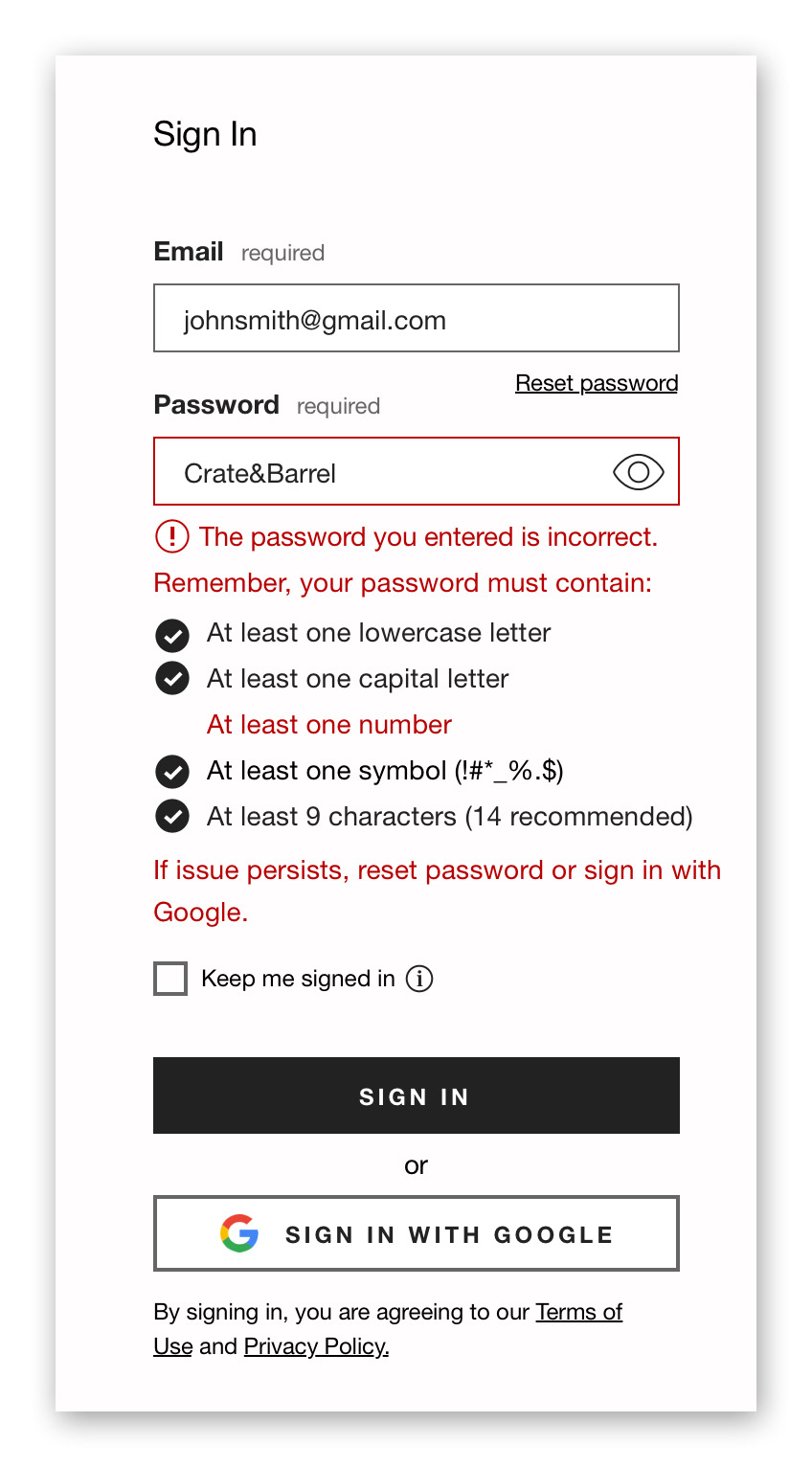Click checkmark icon for lowercase letter rule
812x1467 pixels.
coord(172,634)
